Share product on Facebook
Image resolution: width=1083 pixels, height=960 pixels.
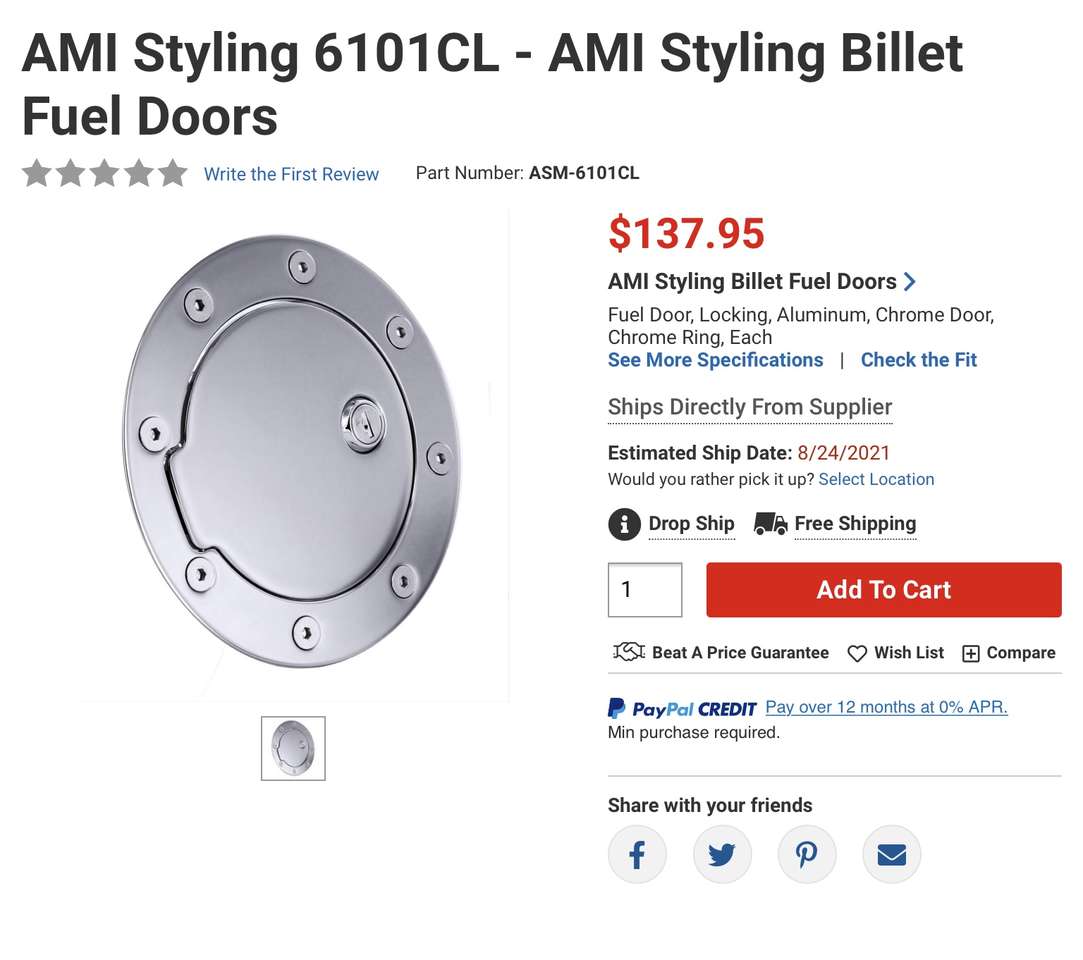click(637, 855)
